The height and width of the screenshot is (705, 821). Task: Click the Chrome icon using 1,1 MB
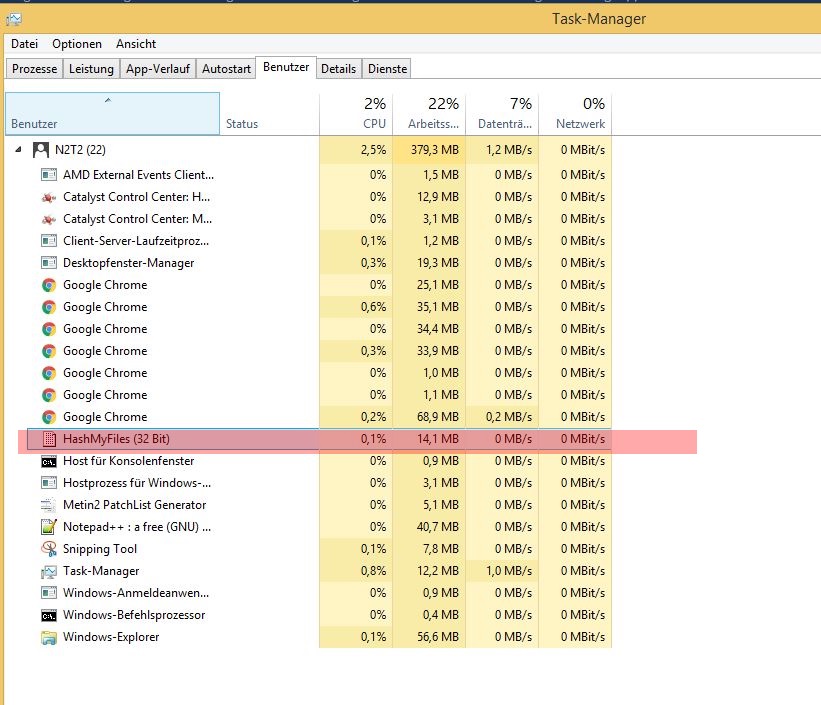point(49,395)
